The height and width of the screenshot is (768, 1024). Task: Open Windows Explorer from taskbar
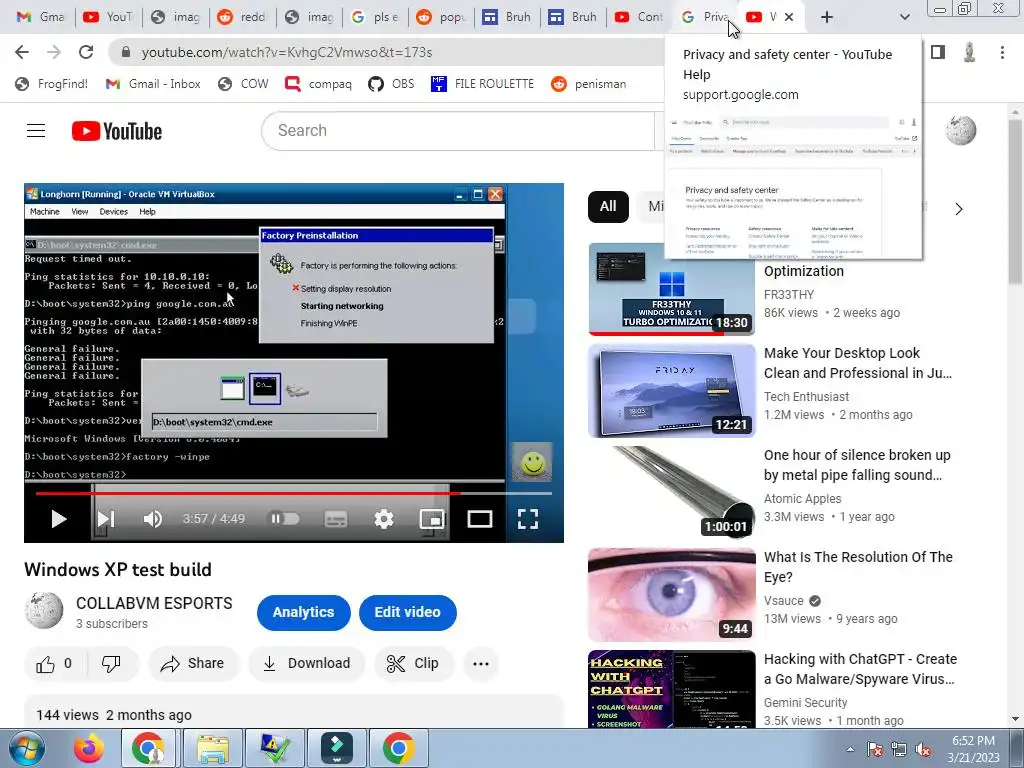(x=213, y=748)
